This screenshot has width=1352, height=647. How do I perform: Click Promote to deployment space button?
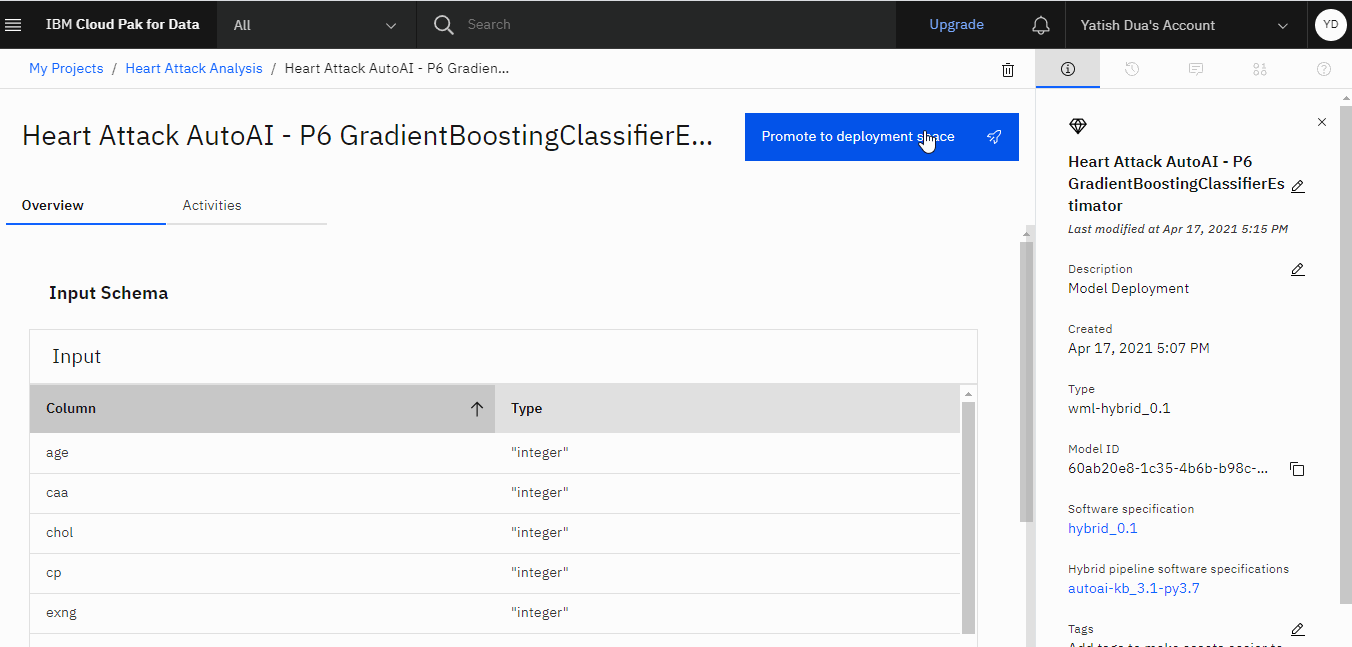click(882, 137)
